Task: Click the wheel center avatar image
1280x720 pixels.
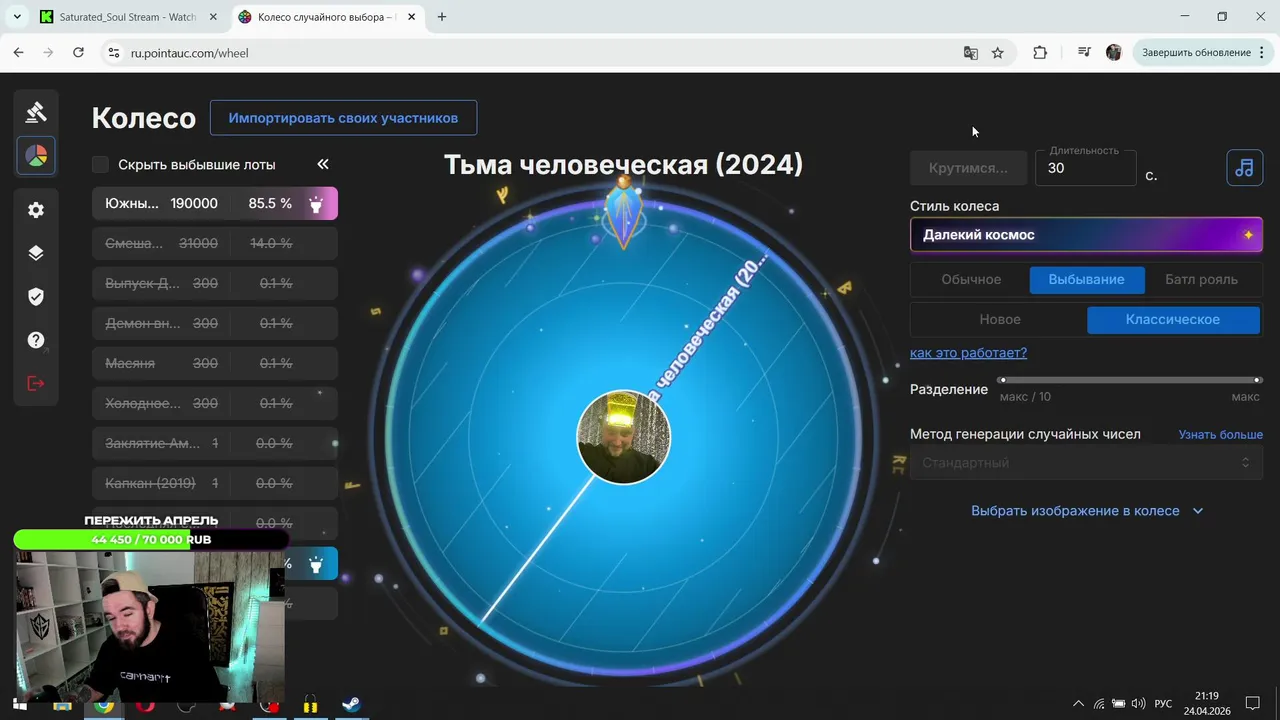Action: coord(623,437)
